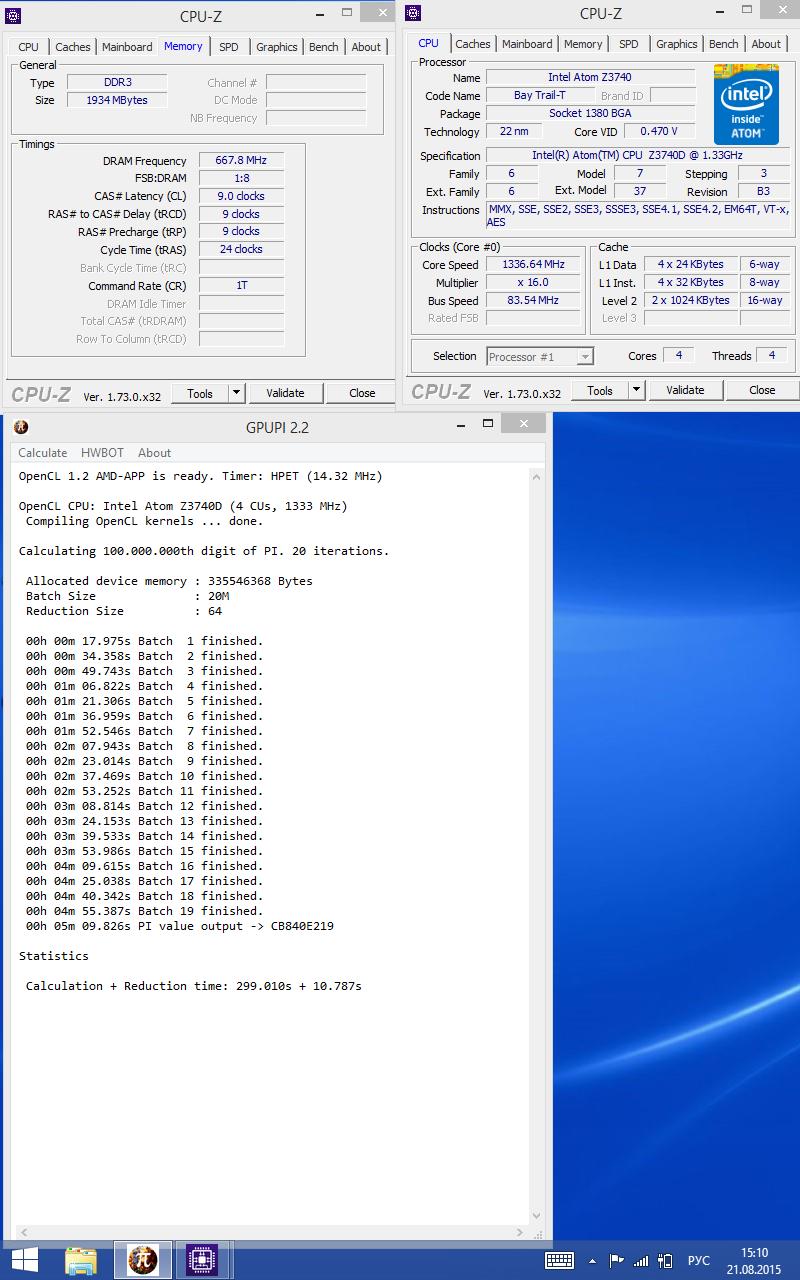The width and height of the screenshot is (800, 1280).
Task: Click the Intel Atom logo image
Action: (x=746, y=105)
